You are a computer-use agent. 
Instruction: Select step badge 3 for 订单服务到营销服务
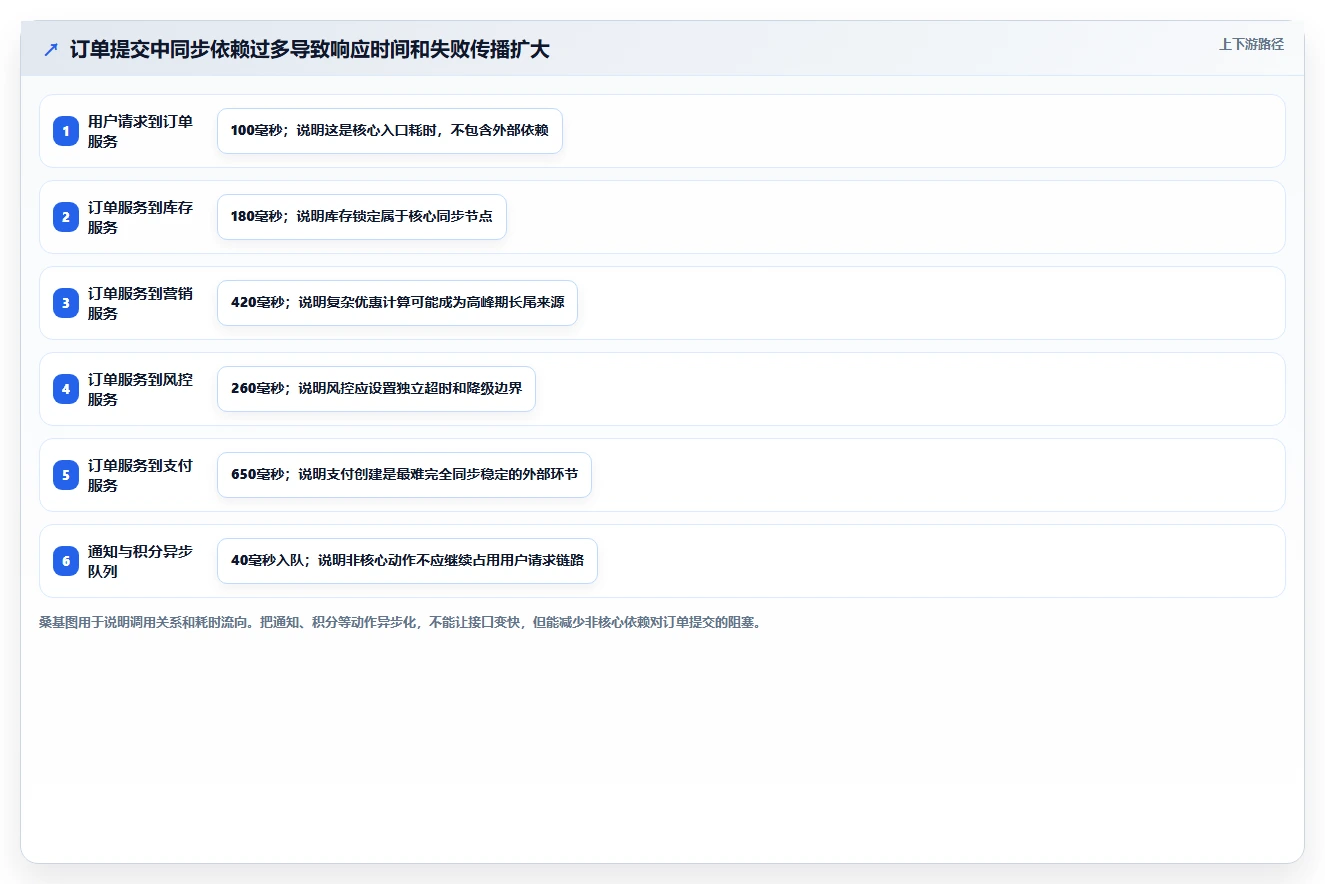click(66, 303)
